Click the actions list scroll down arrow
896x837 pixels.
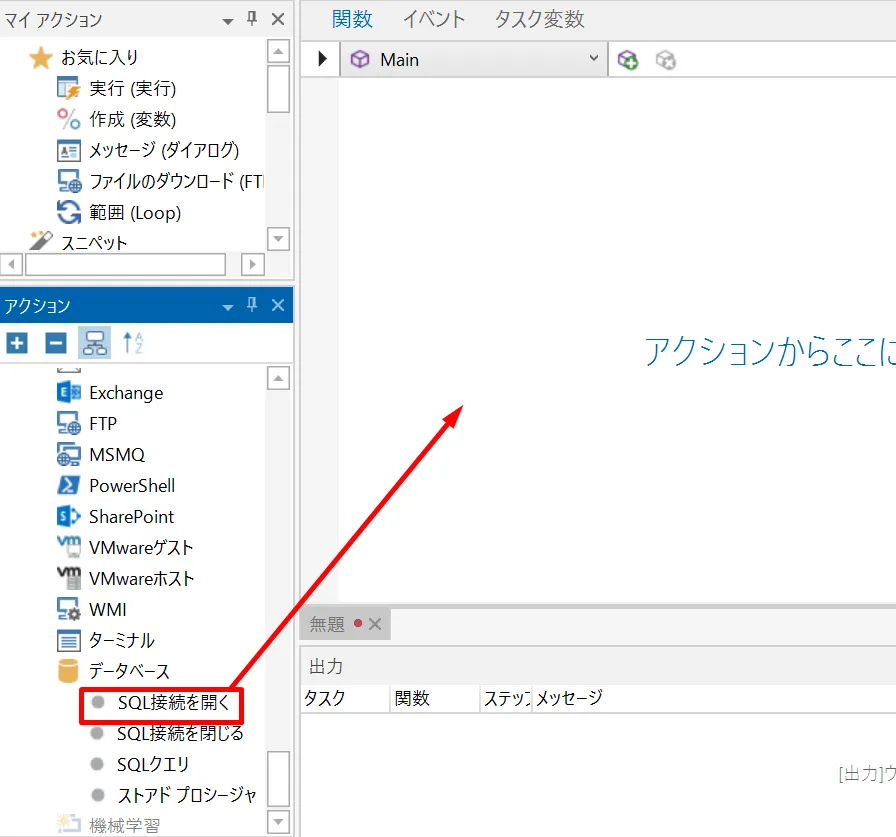tap(278, 822)
